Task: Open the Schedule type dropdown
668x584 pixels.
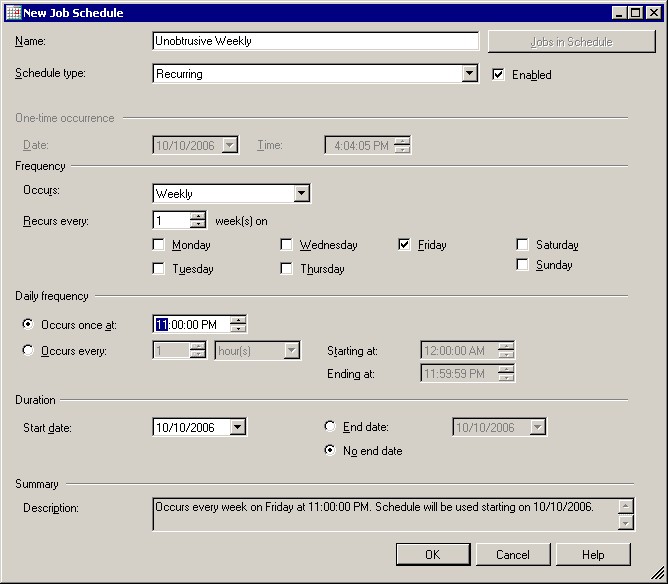Action: tap(470, 74)
